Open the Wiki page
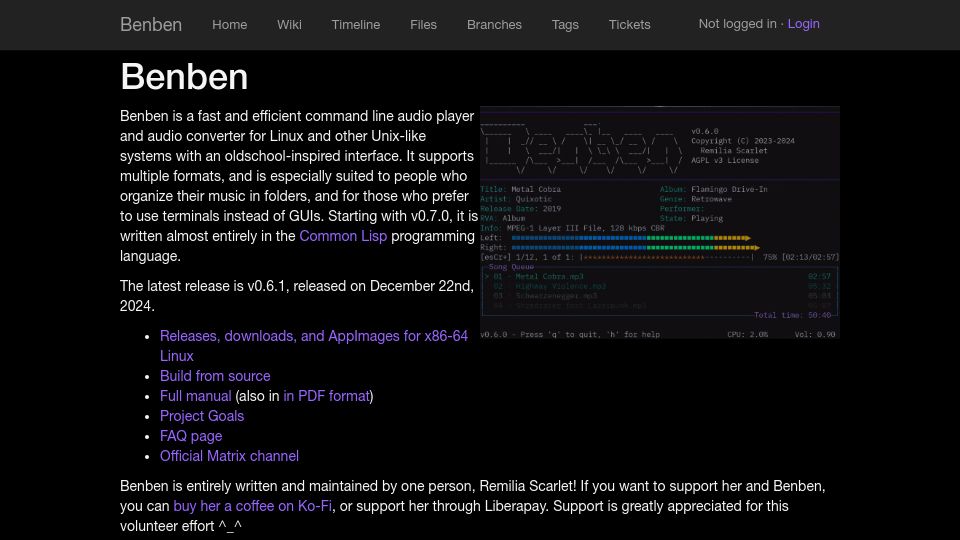The height and width of the screenshot is (540, 960). point(289,24)
